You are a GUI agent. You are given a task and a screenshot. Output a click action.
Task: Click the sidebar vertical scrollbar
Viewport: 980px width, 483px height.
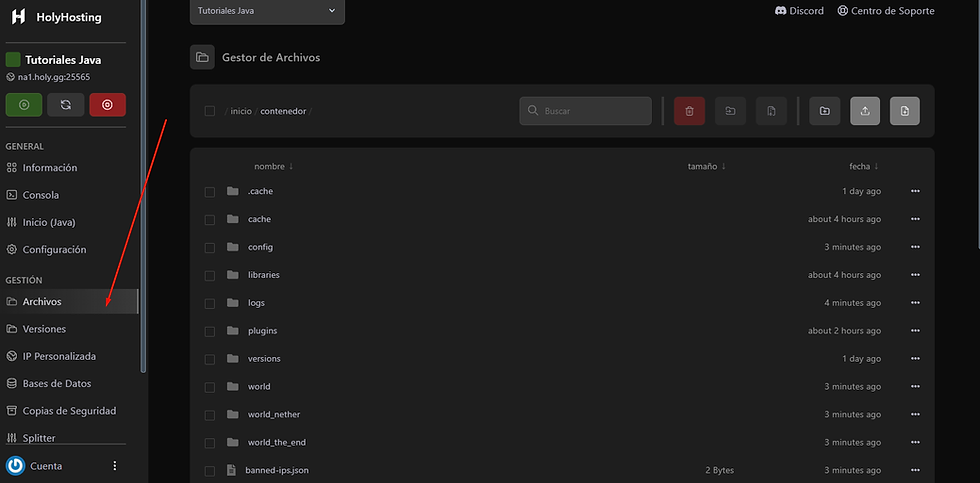pyautogui.click(x=143, y=186)
